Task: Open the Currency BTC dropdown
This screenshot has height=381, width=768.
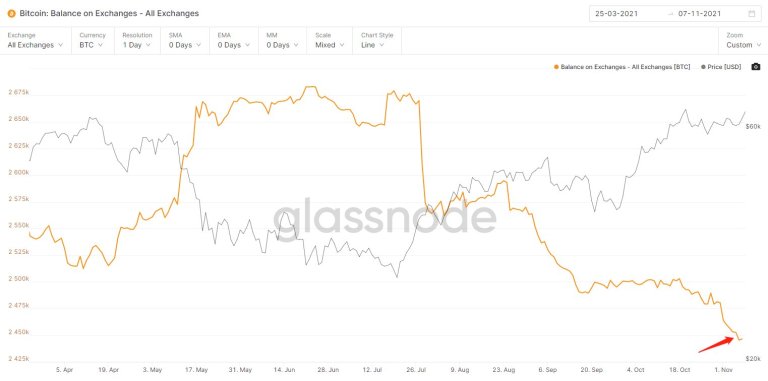Action: pyautogui.click(x=92, y=40)
